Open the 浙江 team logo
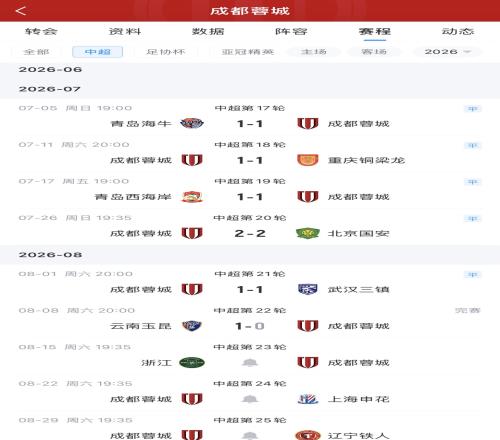 [192, 362]
